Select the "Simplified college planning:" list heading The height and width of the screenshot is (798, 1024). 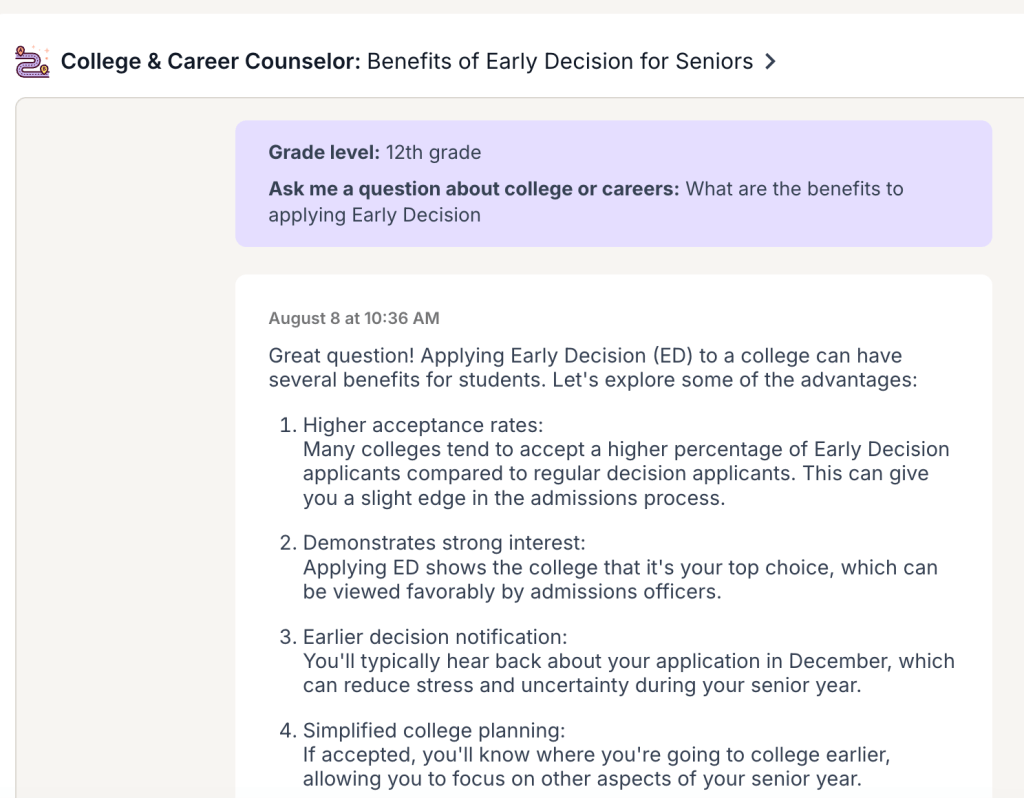(434, 731)
